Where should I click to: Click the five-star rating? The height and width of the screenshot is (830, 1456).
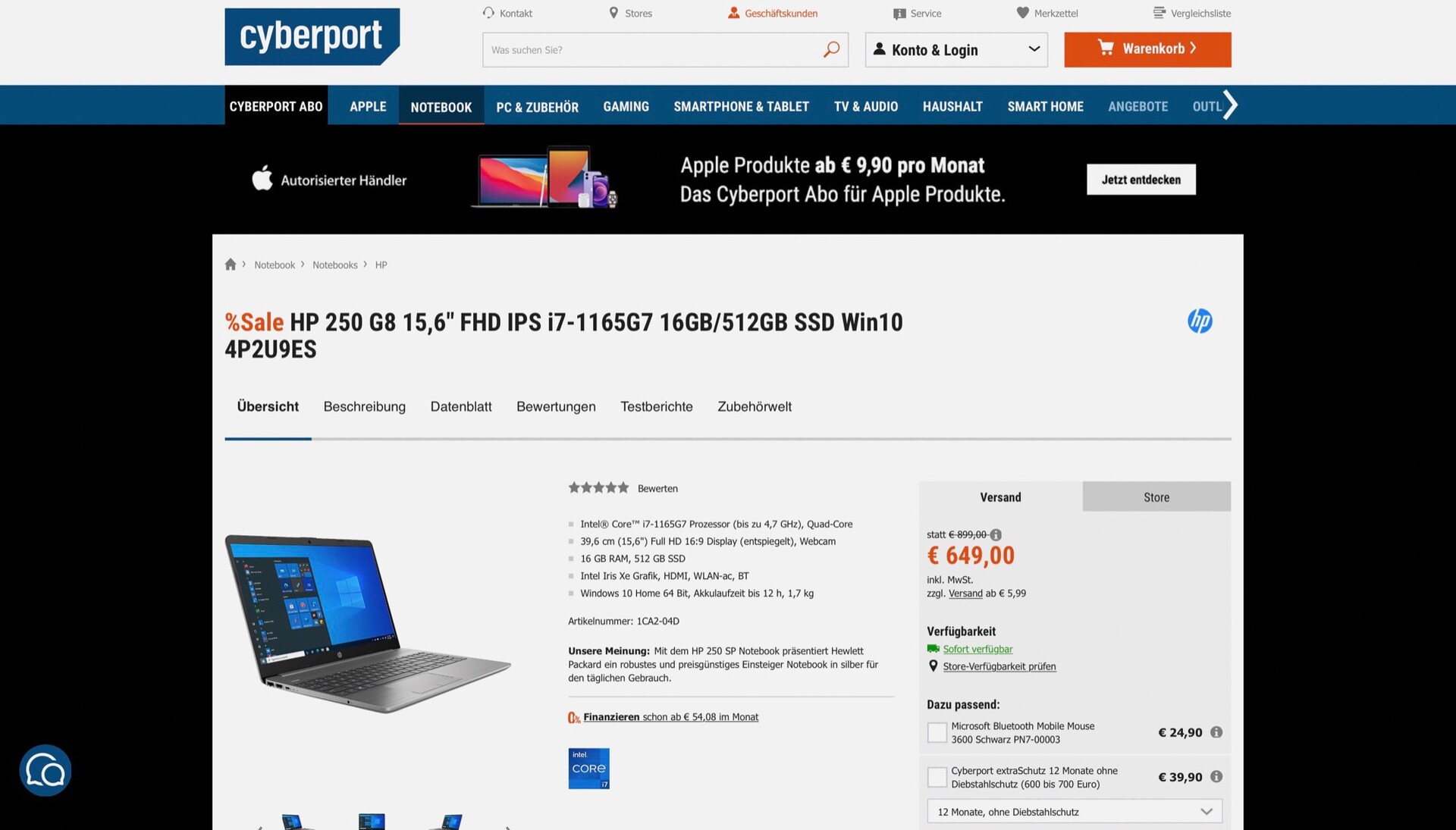click(598, 488)
